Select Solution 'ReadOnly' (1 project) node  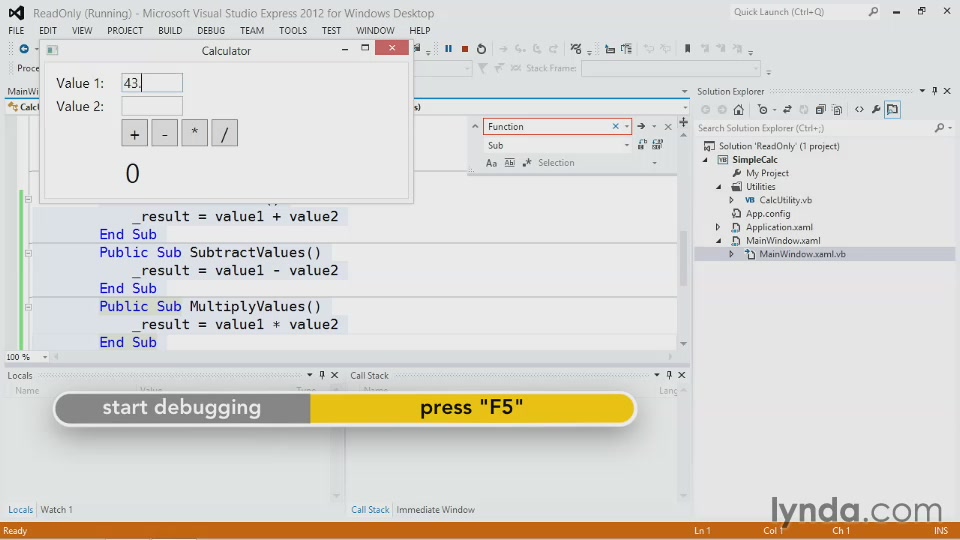(779, 146)
